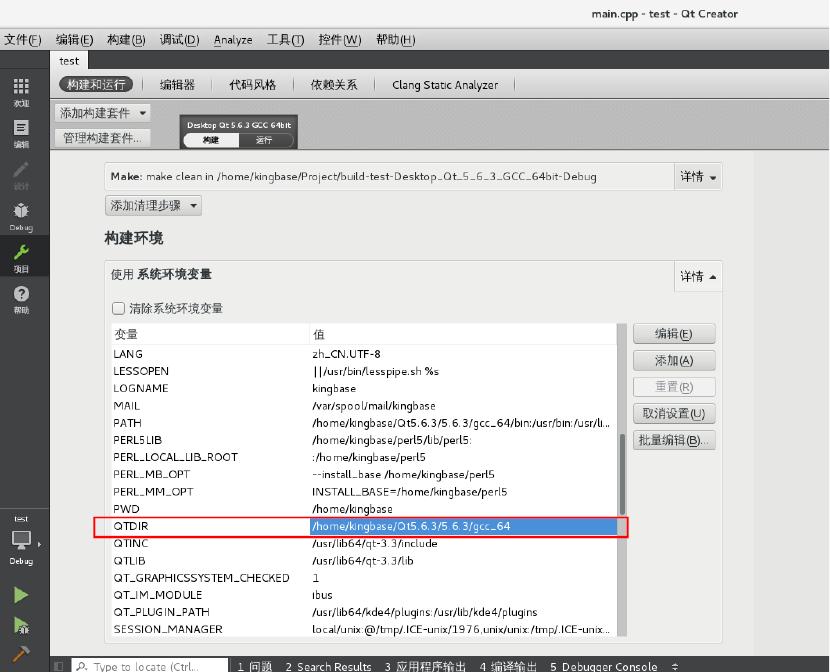
Task: Click the locator magnifier icon
Action: click(82, 666)
